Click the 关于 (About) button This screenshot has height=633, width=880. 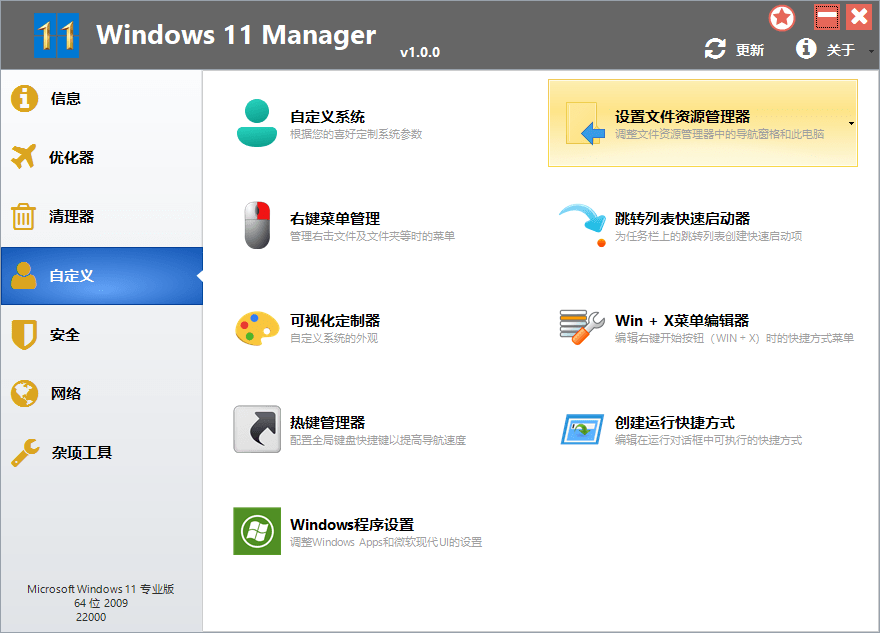[x=826, y=47]
